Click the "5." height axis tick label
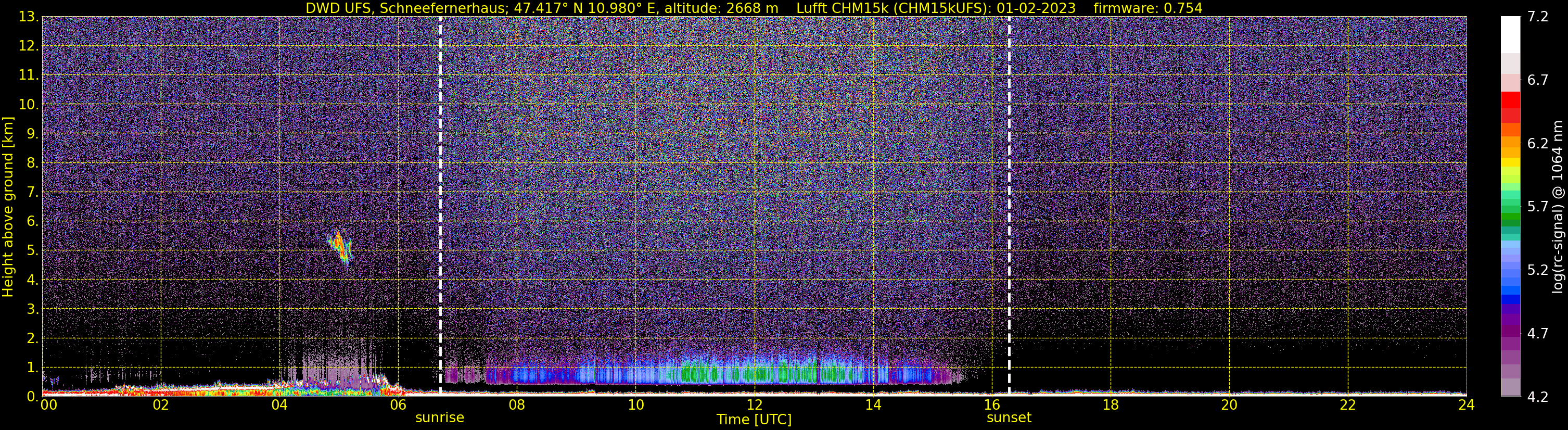 click(32, 250)
